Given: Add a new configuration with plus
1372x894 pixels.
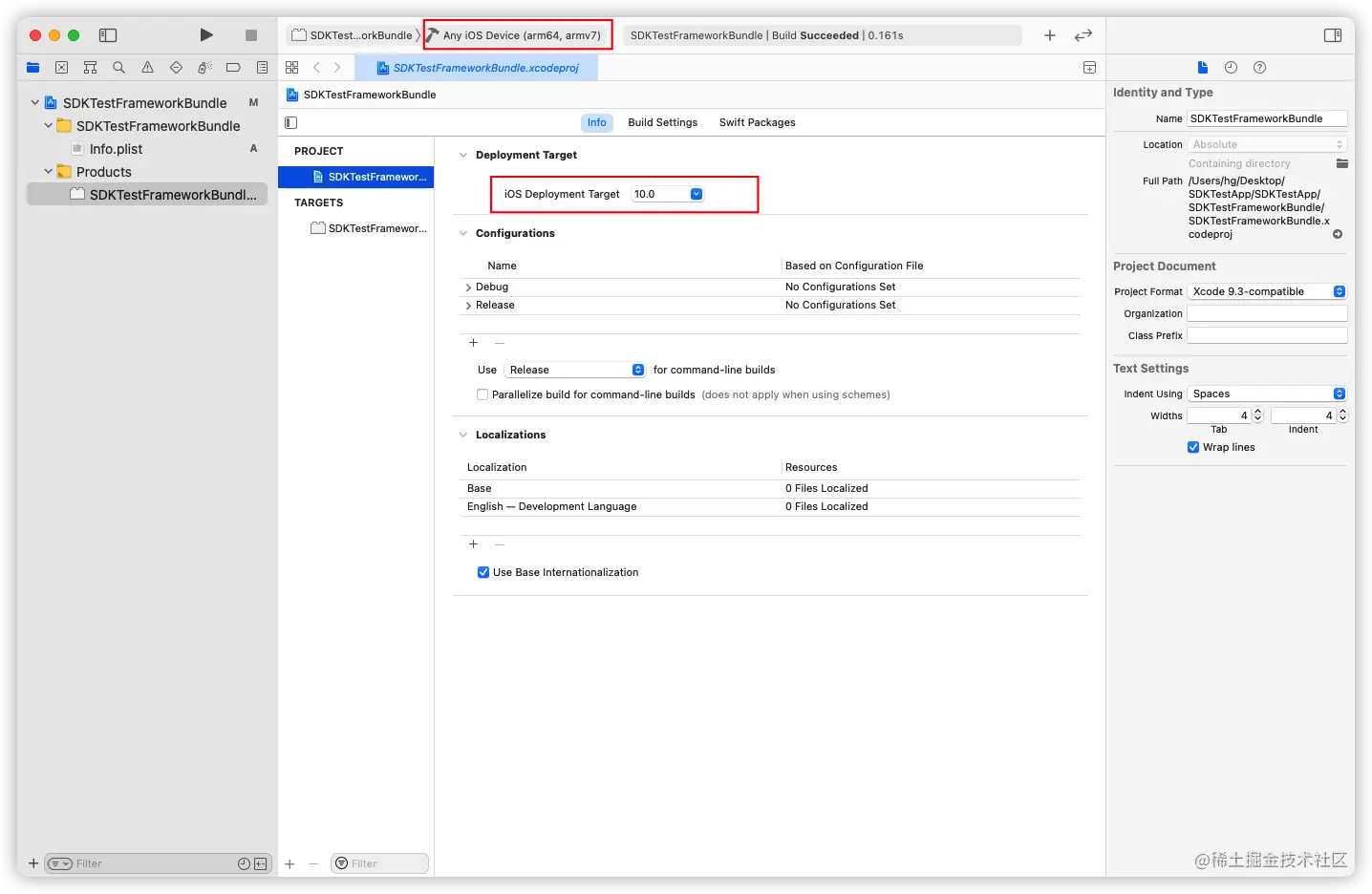Looking at the screenshot, I should point(473,343).
